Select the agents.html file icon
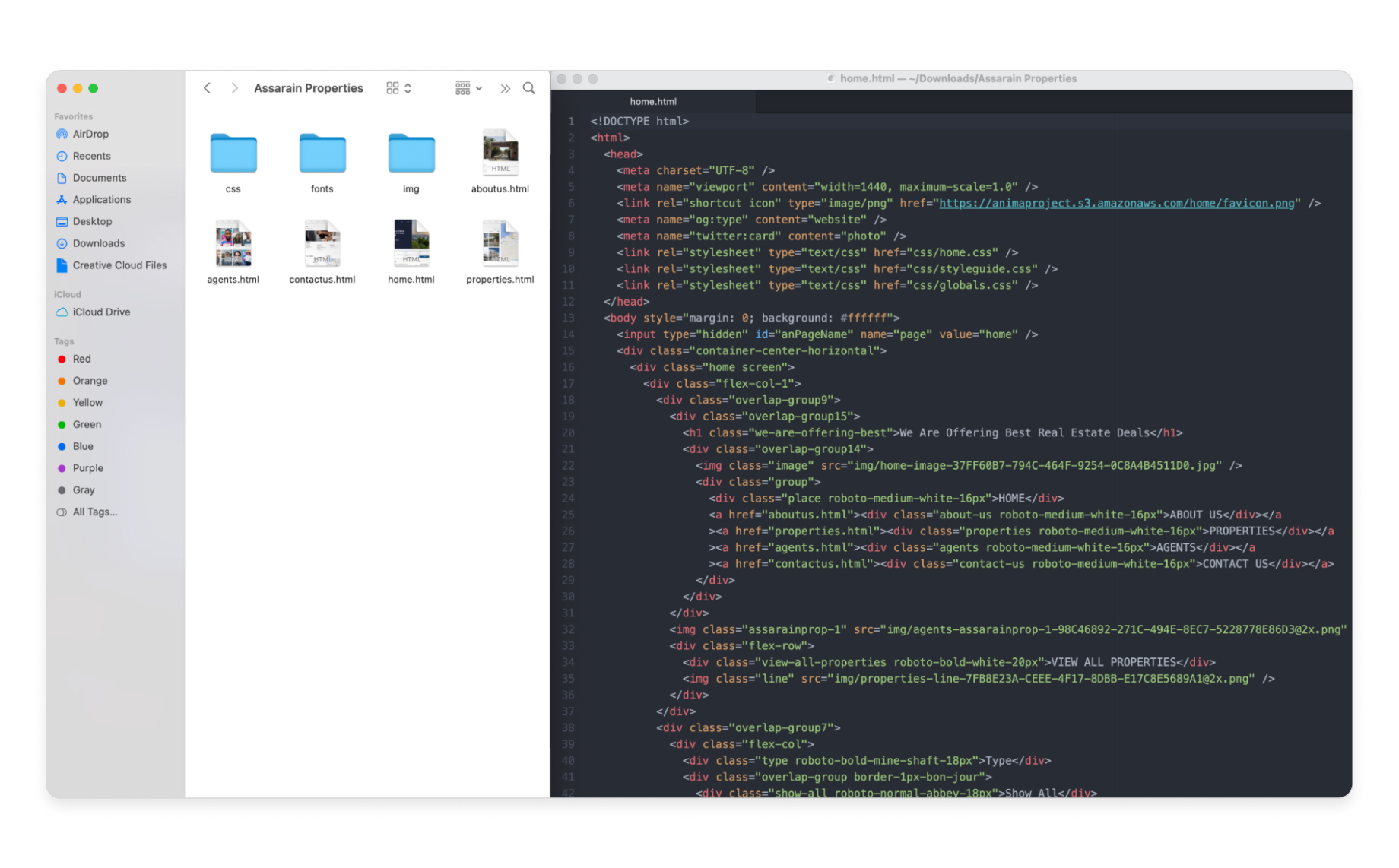This screenshot has width=1399, height=868. click(x=233, y=243)
